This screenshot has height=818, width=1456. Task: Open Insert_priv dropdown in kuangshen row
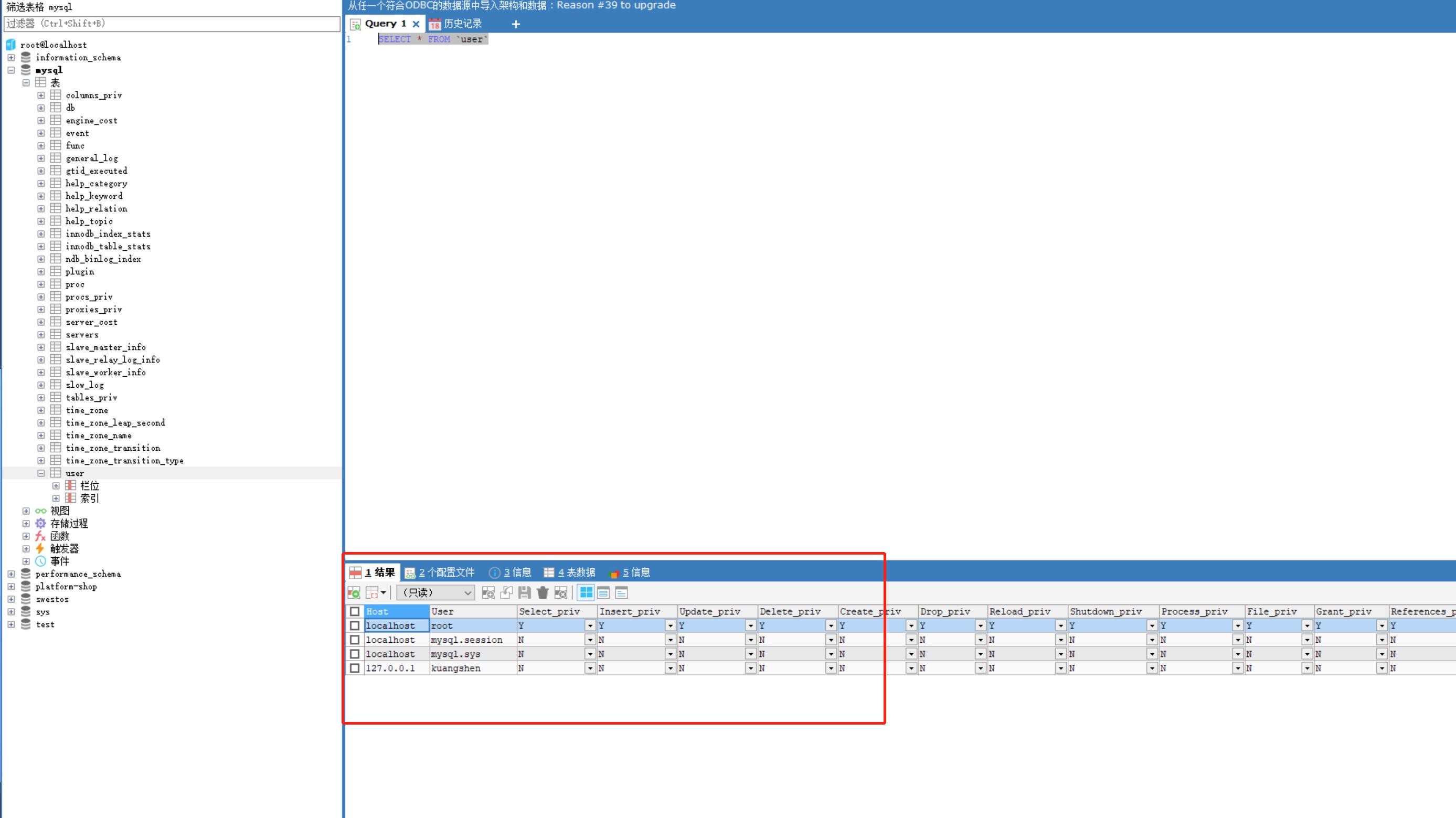coord(671,668)
